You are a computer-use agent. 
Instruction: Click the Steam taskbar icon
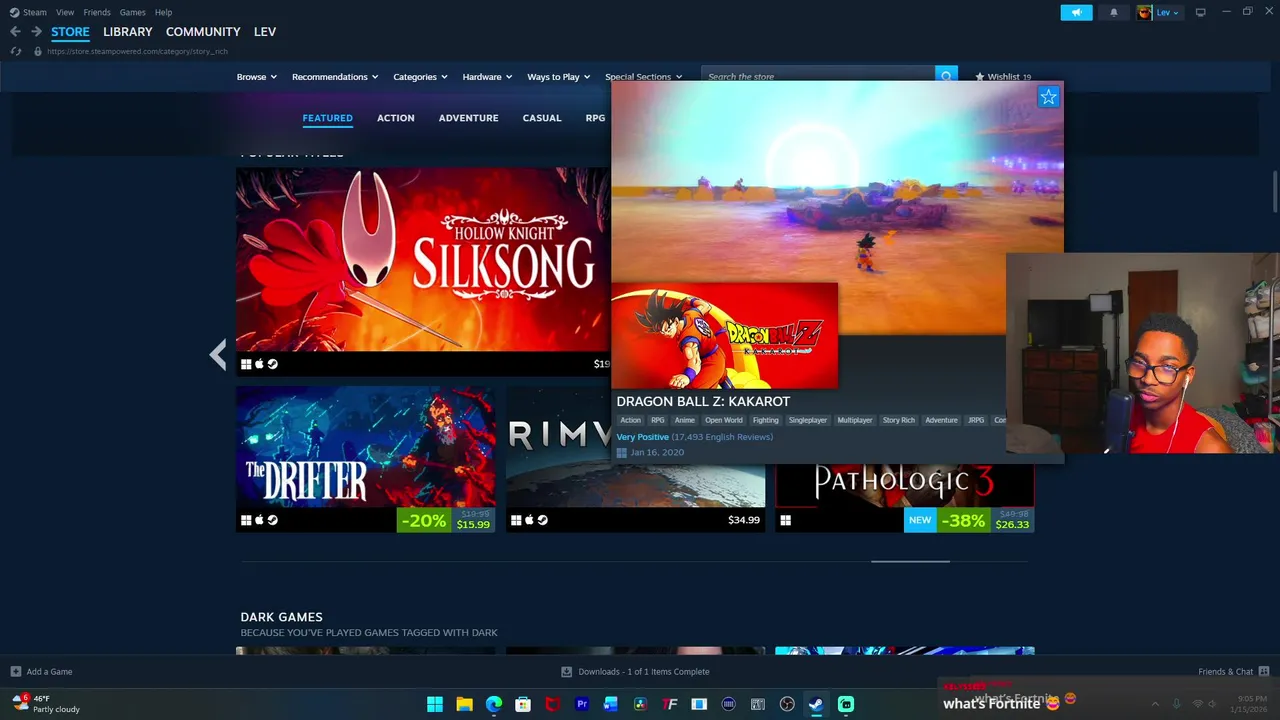[x=816, y=704]
